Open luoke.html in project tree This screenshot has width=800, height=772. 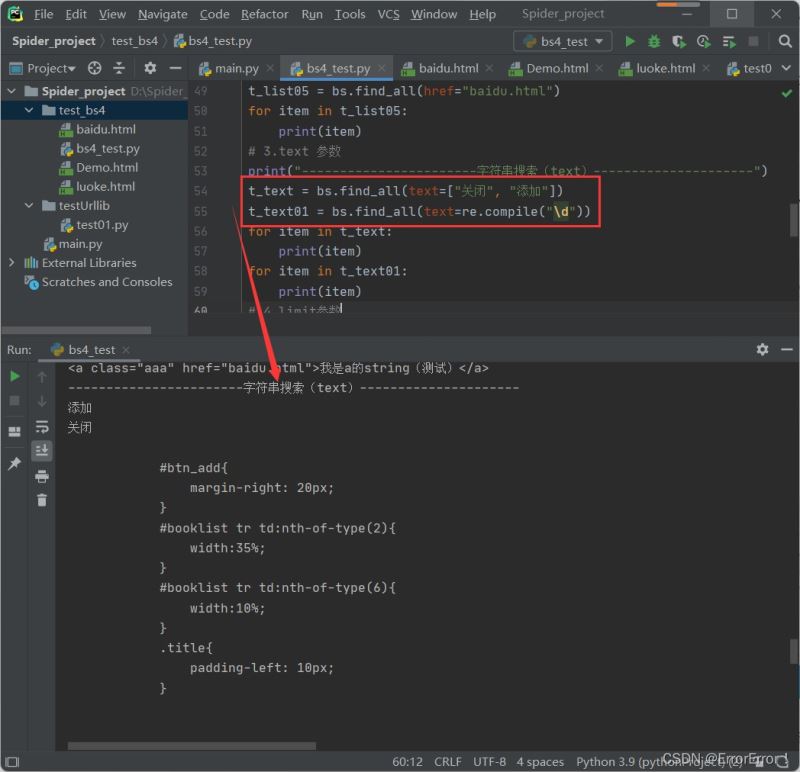[x=105, y=186]
